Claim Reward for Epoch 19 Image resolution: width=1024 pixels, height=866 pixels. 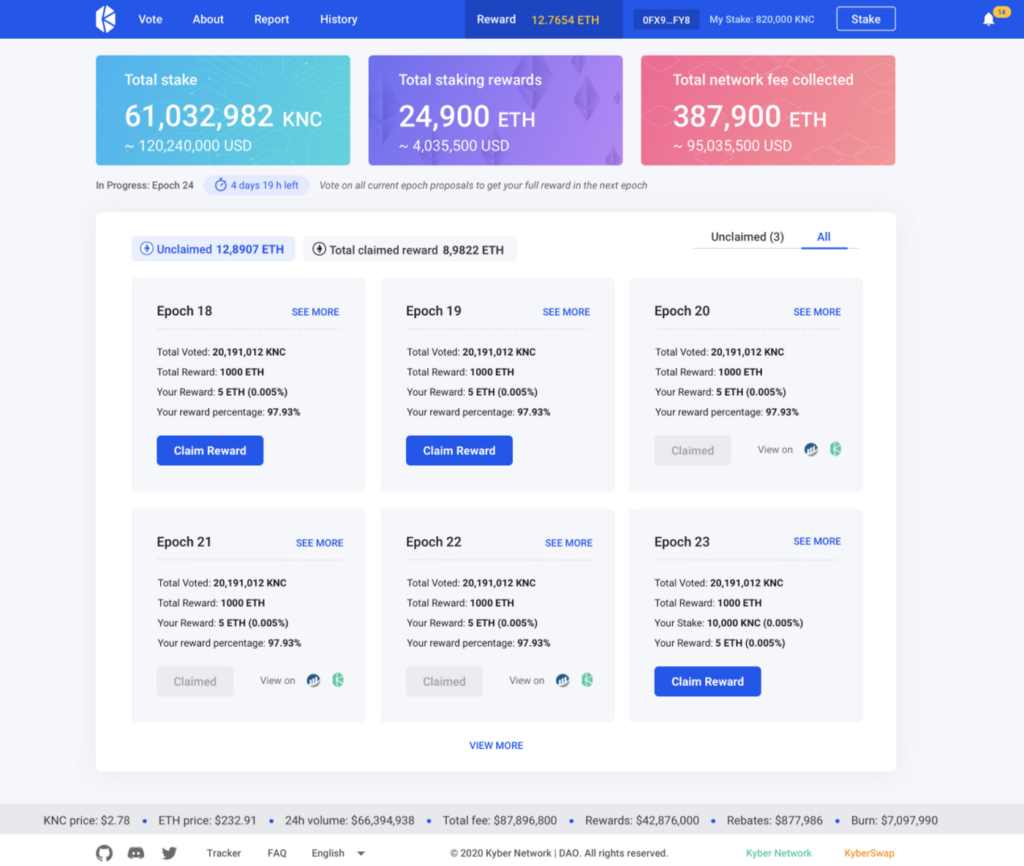click(x=459, y=451)
